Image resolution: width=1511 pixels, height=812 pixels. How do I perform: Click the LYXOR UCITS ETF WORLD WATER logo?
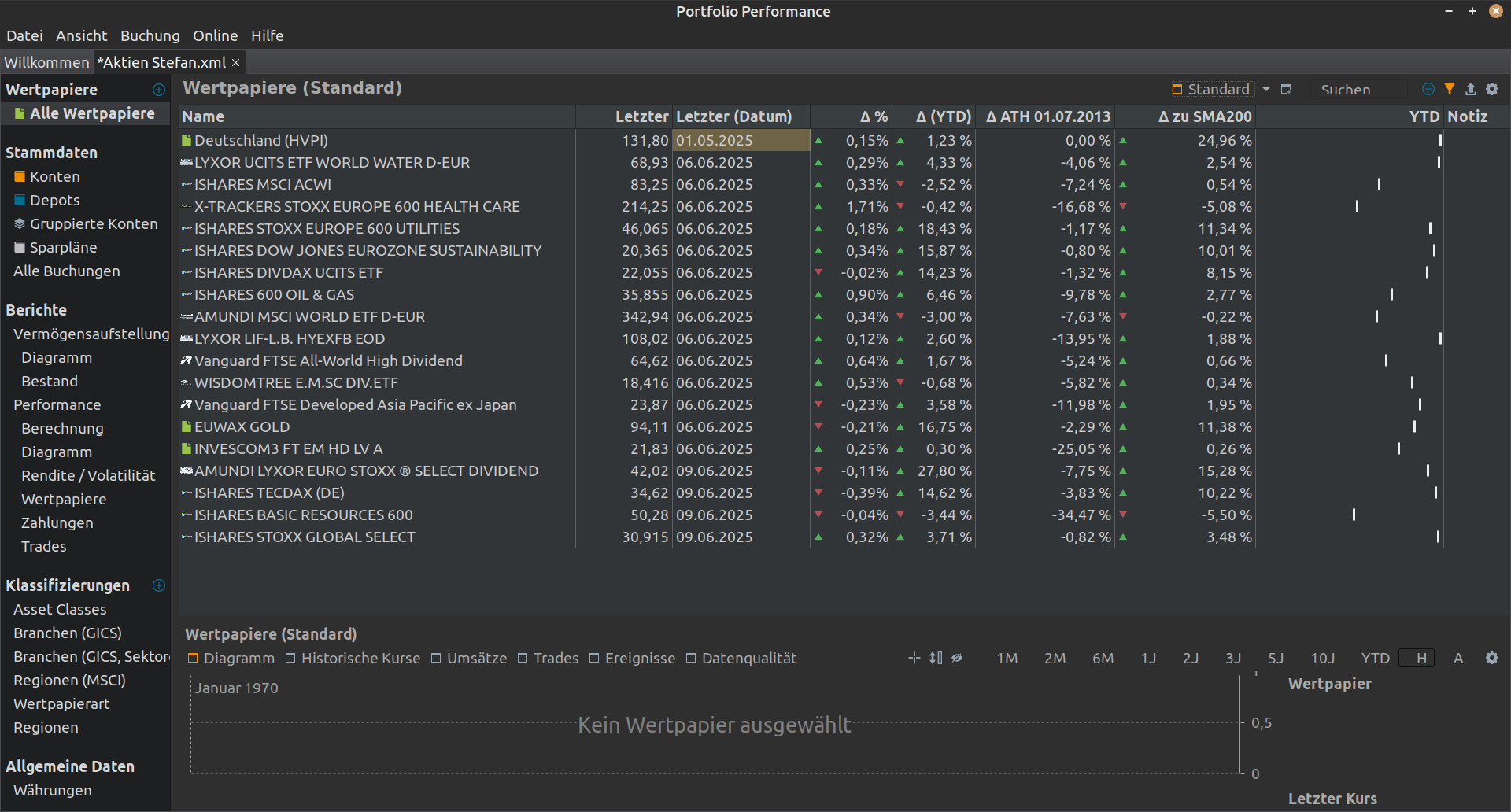[187, 162]
